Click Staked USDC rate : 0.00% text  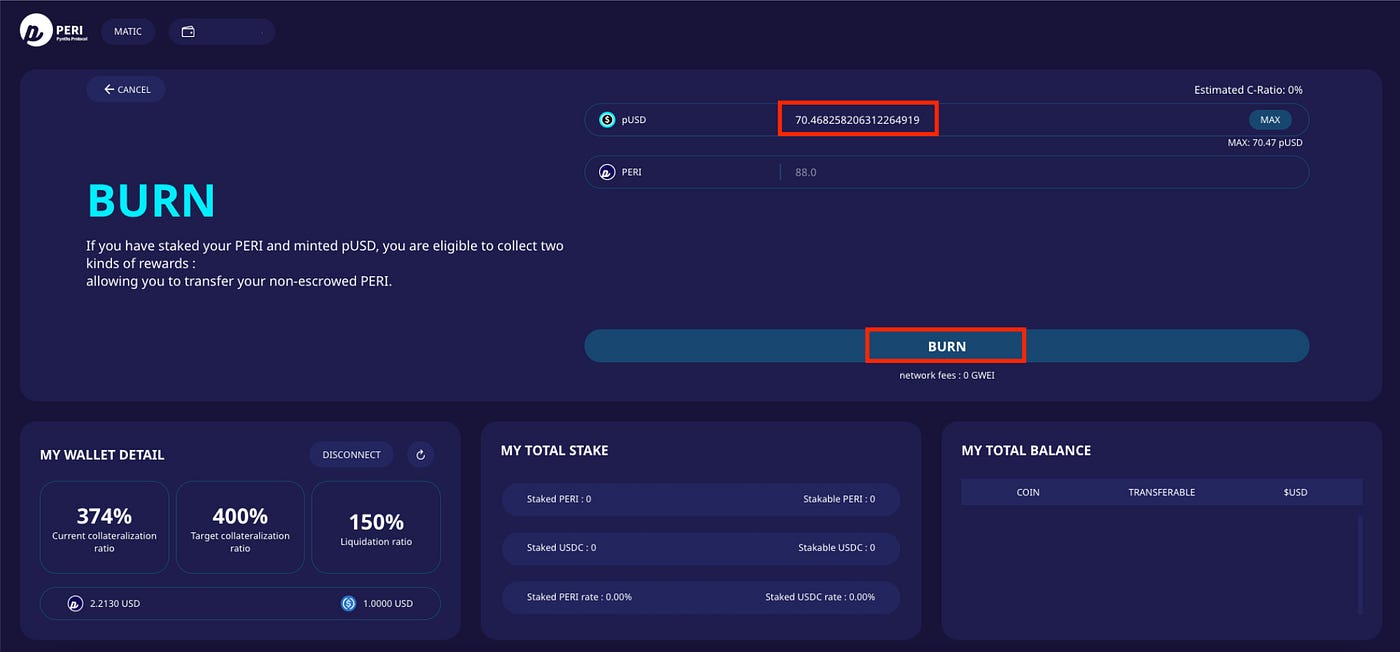point(820,597)
